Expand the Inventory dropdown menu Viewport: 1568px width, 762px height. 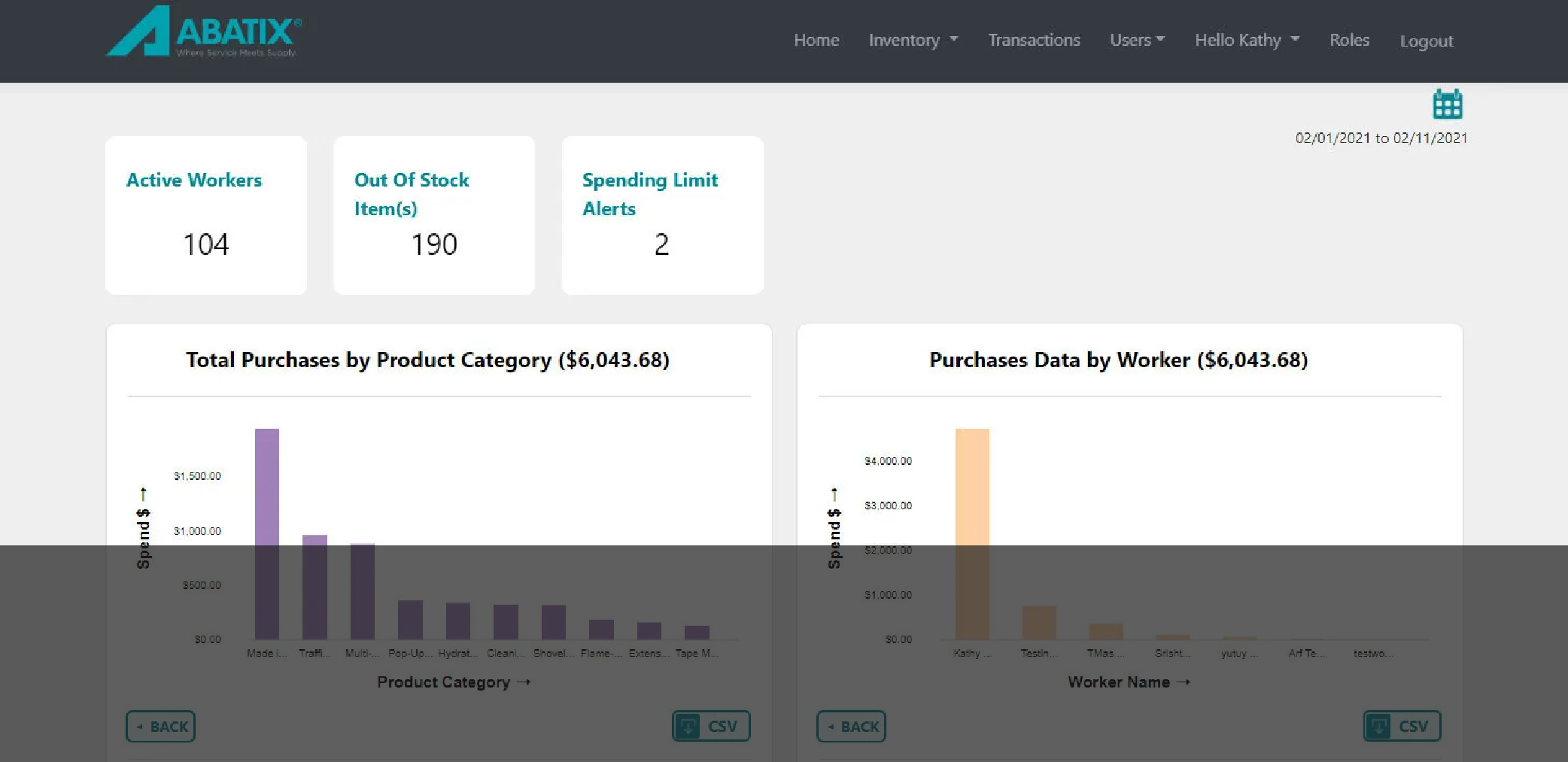[x=913, y=41]
